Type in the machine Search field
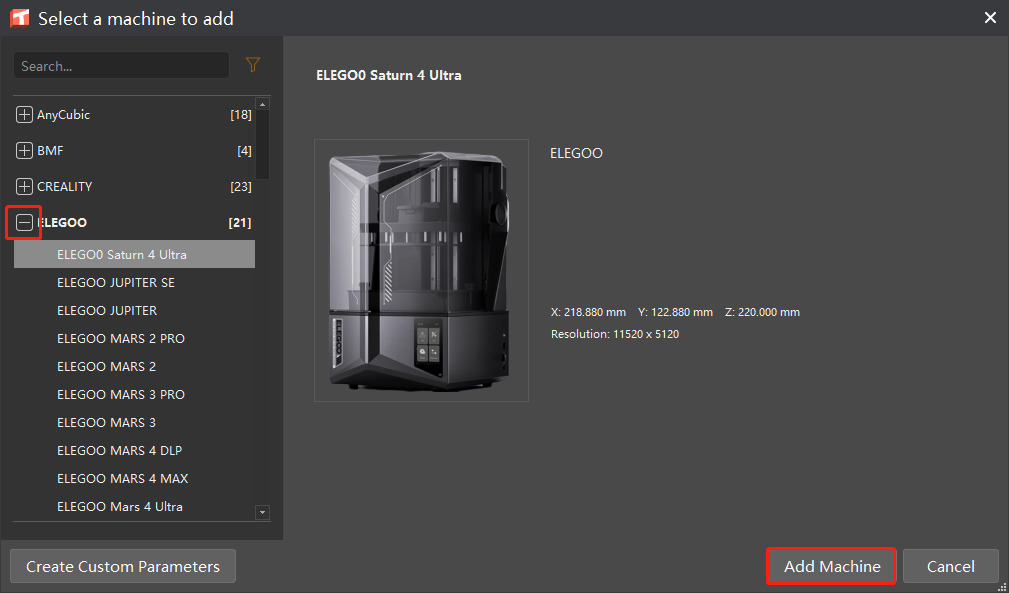This screenshot has width=1009, height=593. pyautogui.click(x=120, y=66)
